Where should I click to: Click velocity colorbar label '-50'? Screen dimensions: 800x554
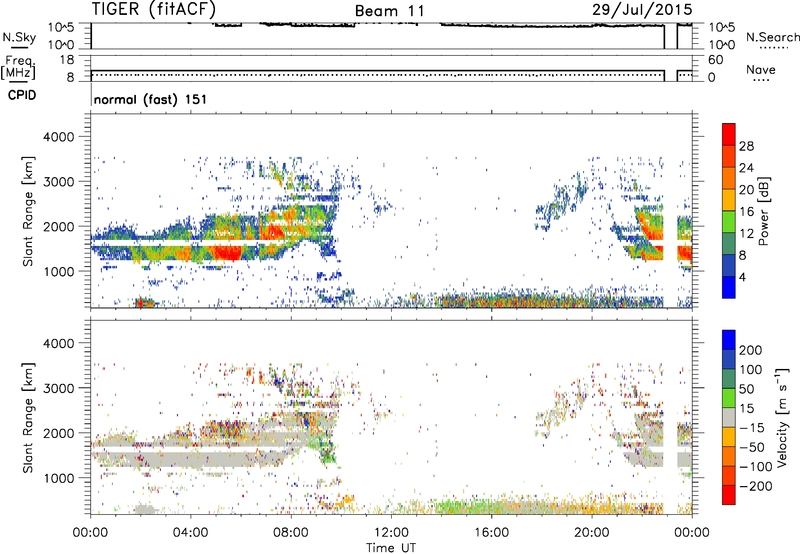[x=752, y=447]
